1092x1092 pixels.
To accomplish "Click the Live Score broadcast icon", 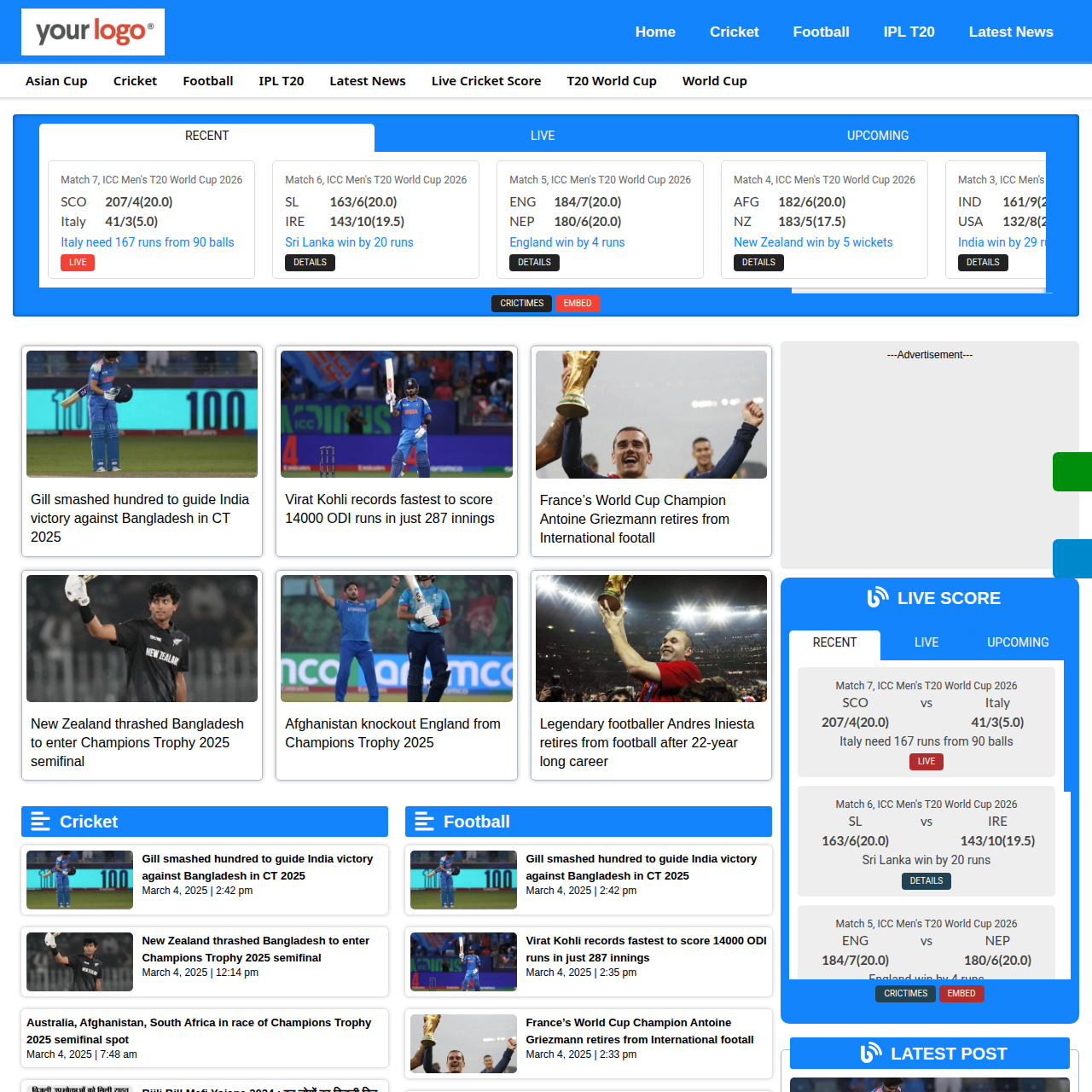I will click(877, 598).
